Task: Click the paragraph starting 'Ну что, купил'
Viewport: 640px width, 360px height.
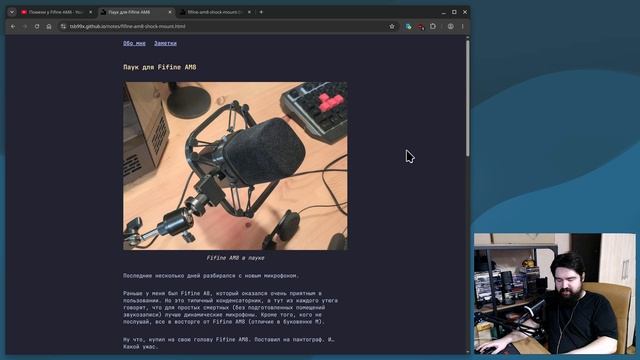Action: pyautogui.click(x=229, y=343)
